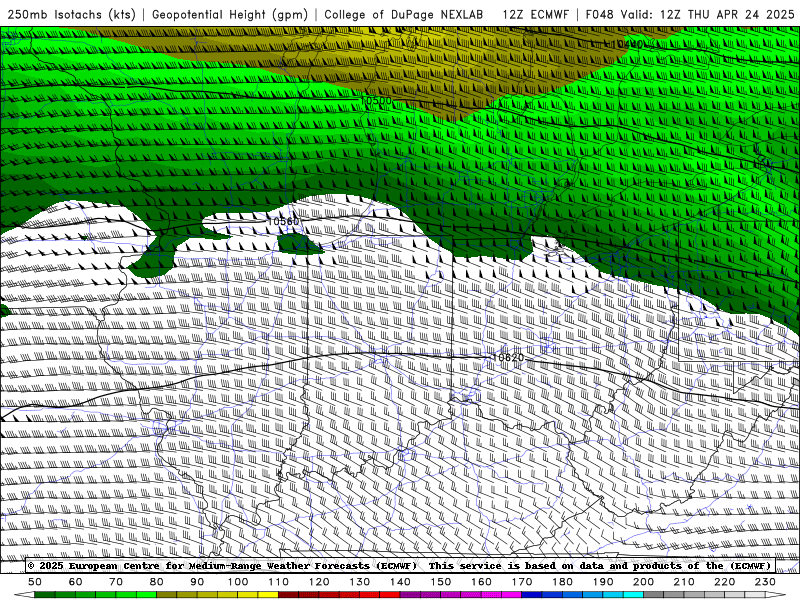Click the 90 value on the color scale
The image size is (800, 600).
(197, 582)
